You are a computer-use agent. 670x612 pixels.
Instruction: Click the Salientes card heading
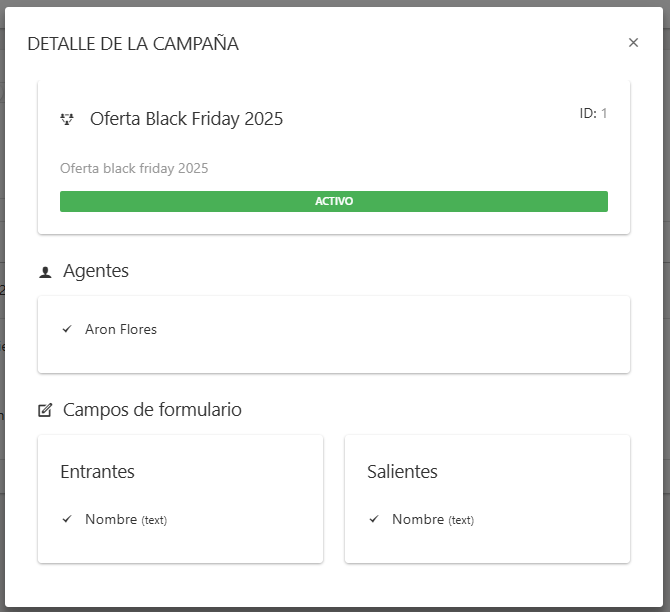click(402, 472)
